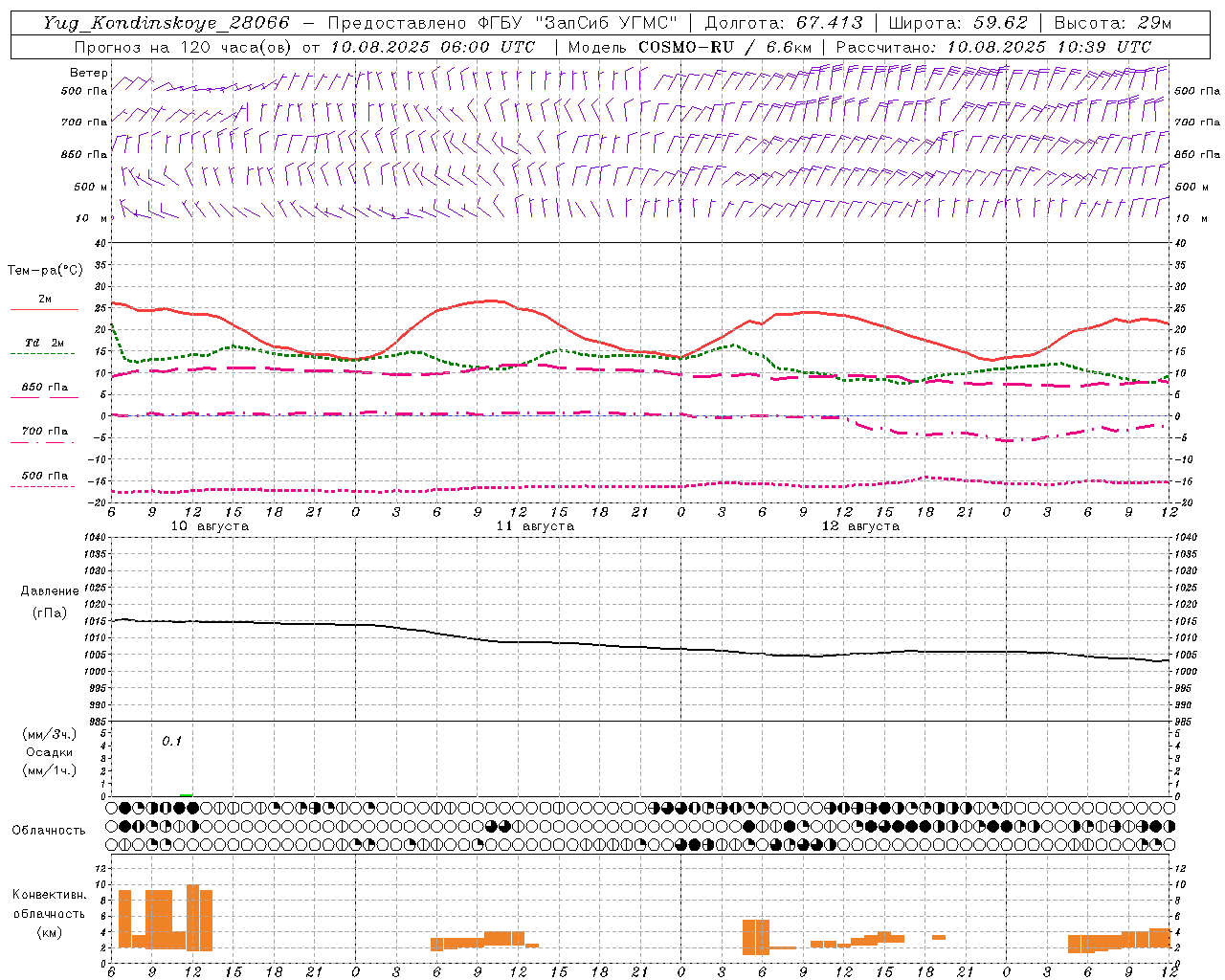Click the '850 гПа' label in temperature legend
This screenshot has width=1225, height=980.
coord(45,388)
